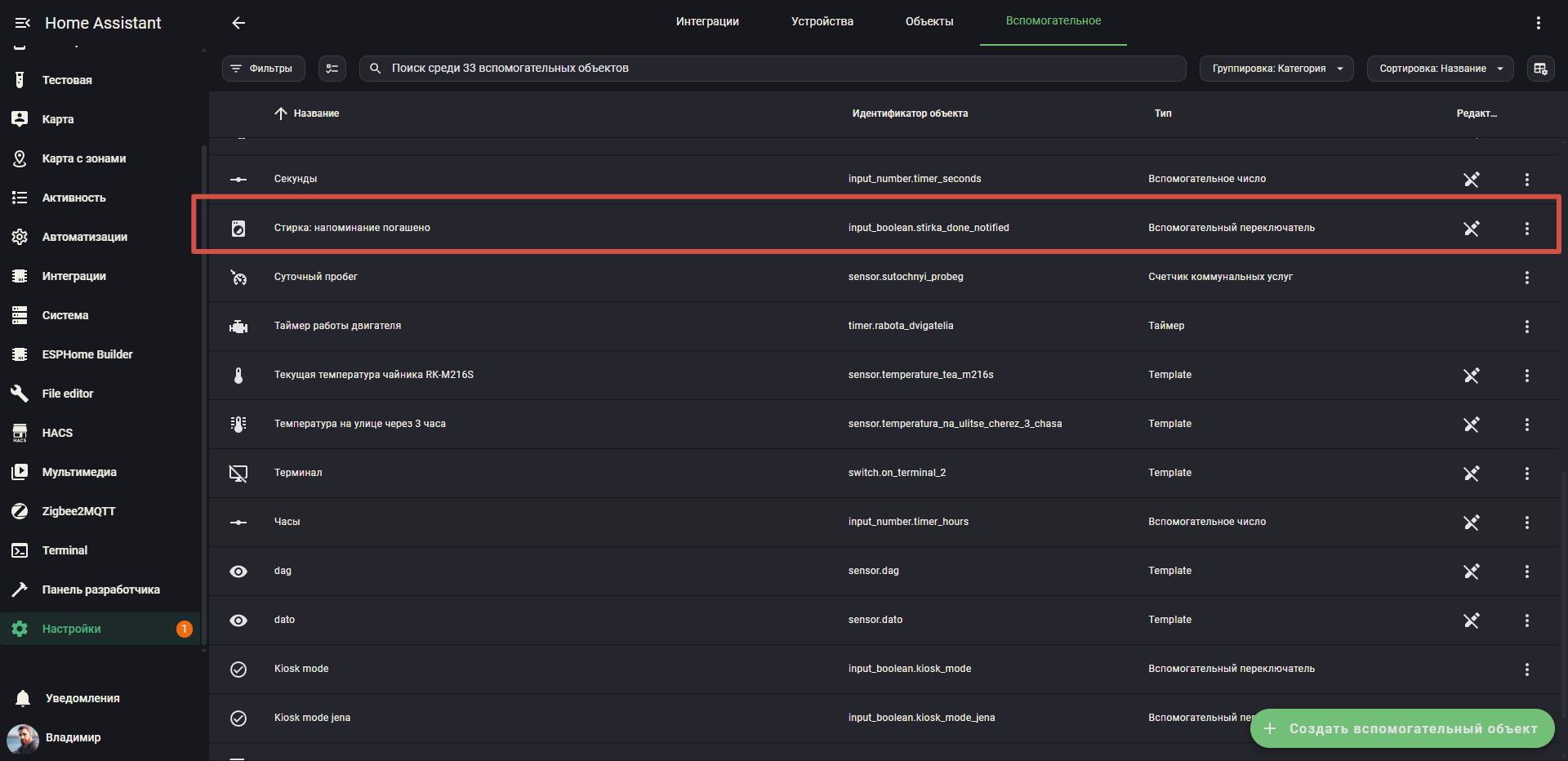Collapse the Home Assistant sidebar menu
The width and height of the screenshot is (1568, 761).
click(22, 23)
